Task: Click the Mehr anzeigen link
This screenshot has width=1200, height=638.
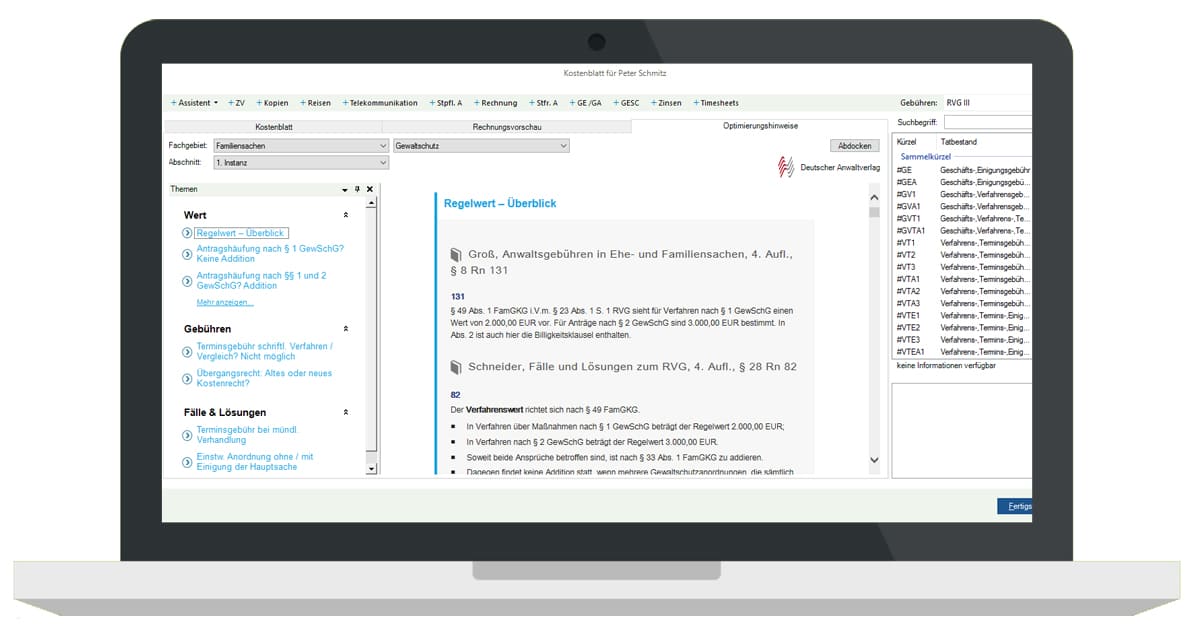Action: coord(225,302)
